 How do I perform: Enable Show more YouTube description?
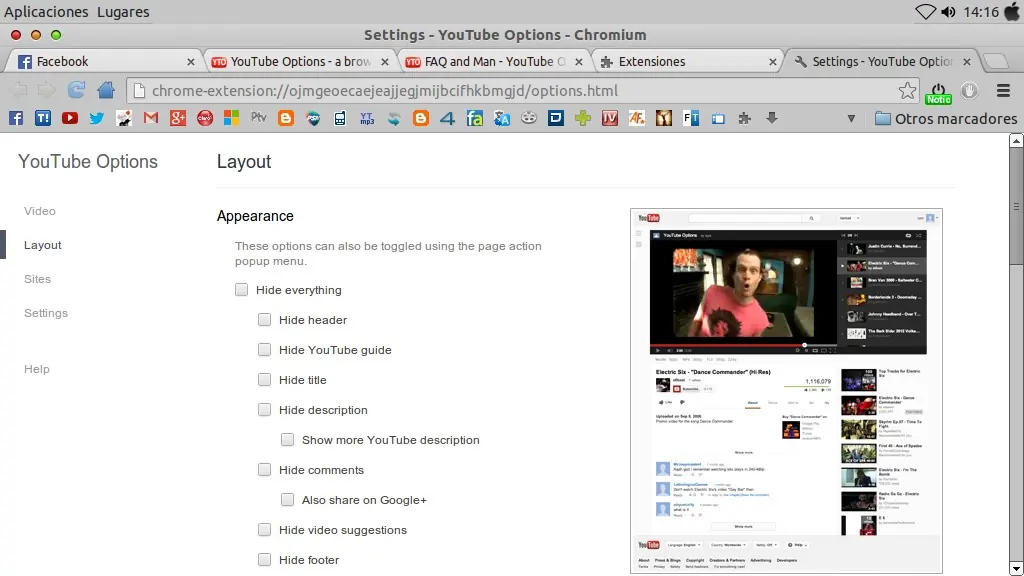click(287, 439)
